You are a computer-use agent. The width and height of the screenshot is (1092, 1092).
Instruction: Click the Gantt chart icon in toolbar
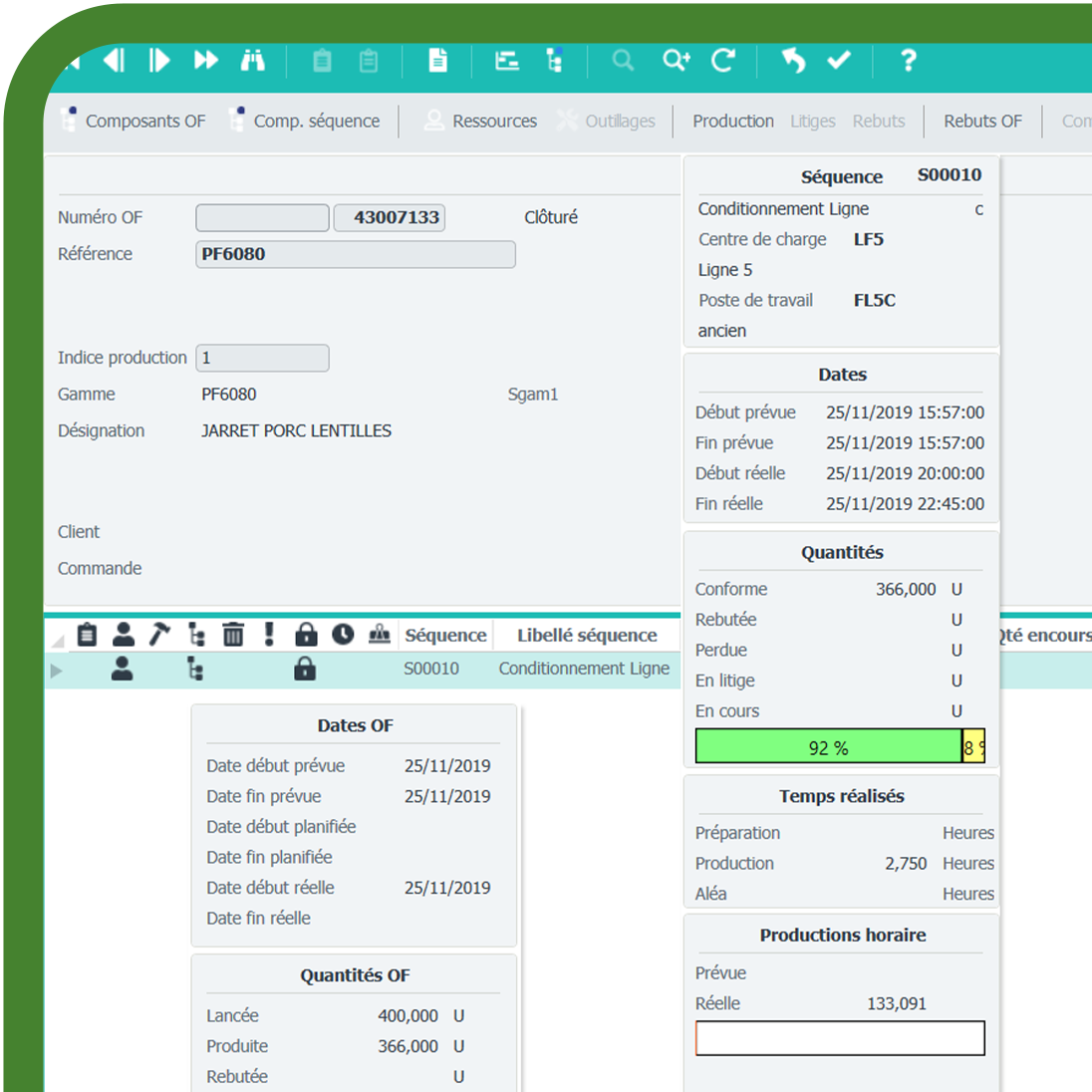pyautogui.click(x=507, y=61)
